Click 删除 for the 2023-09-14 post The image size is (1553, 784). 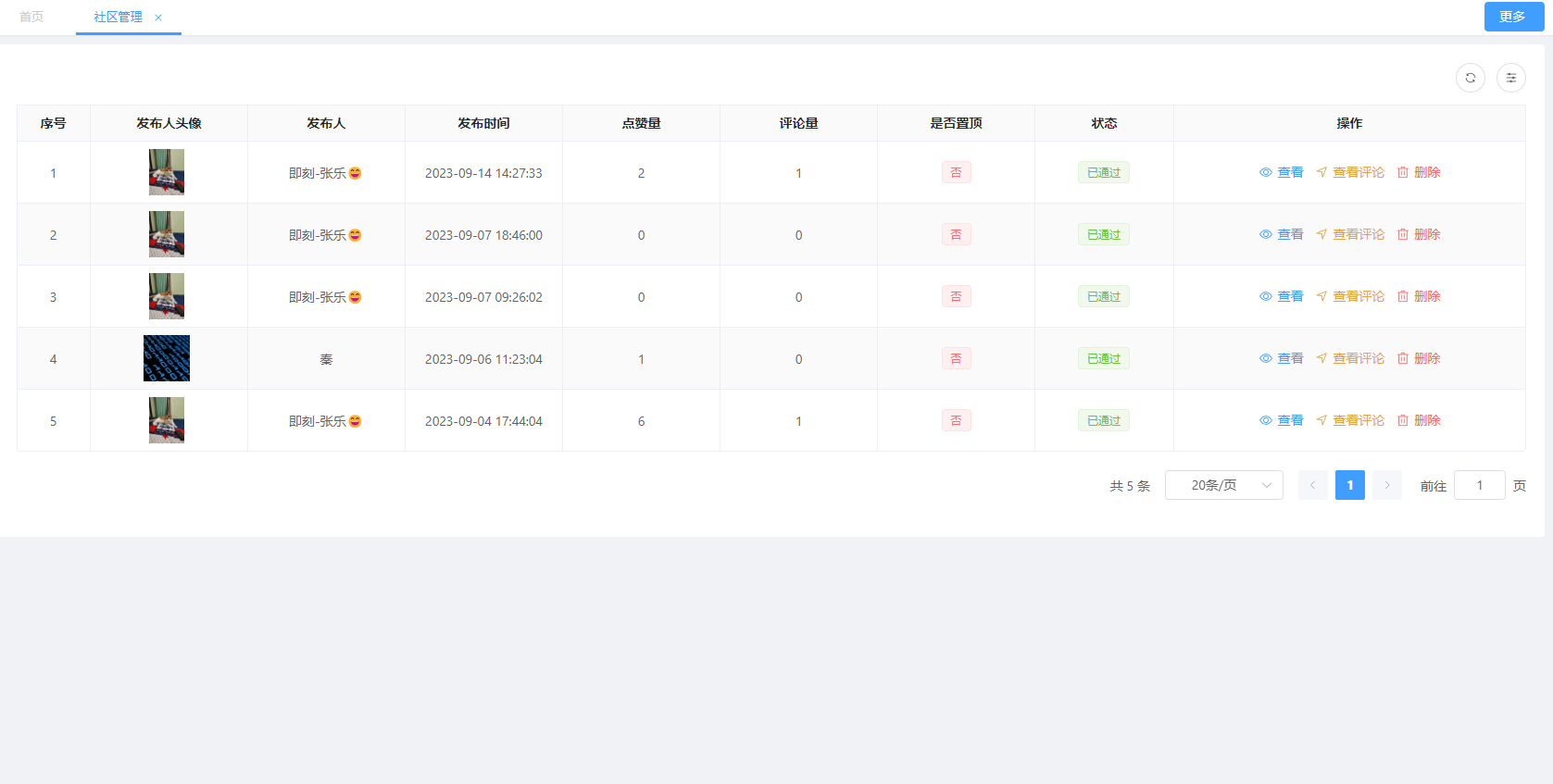click(x=1418, y=172)
